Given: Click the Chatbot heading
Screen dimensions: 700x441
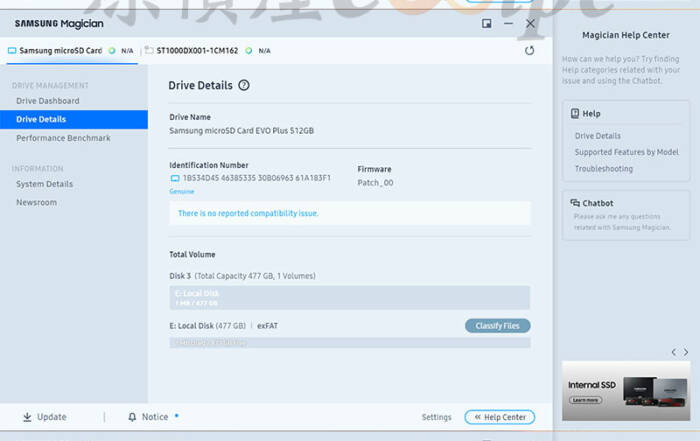Looking at the screenshot, I should (x=598, y=203).
